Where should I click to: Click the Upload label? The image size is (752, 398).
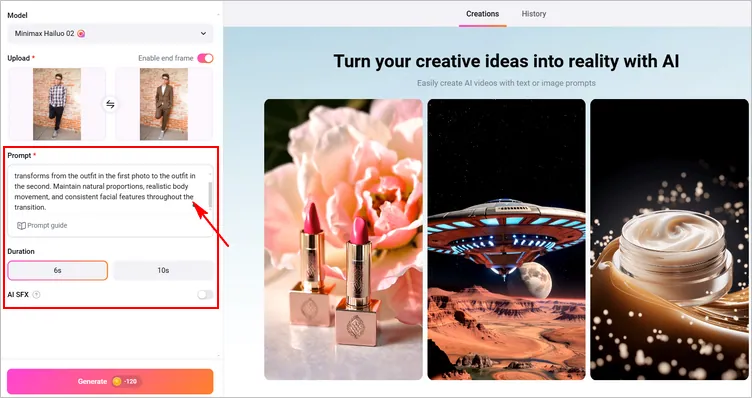point(19,58)
